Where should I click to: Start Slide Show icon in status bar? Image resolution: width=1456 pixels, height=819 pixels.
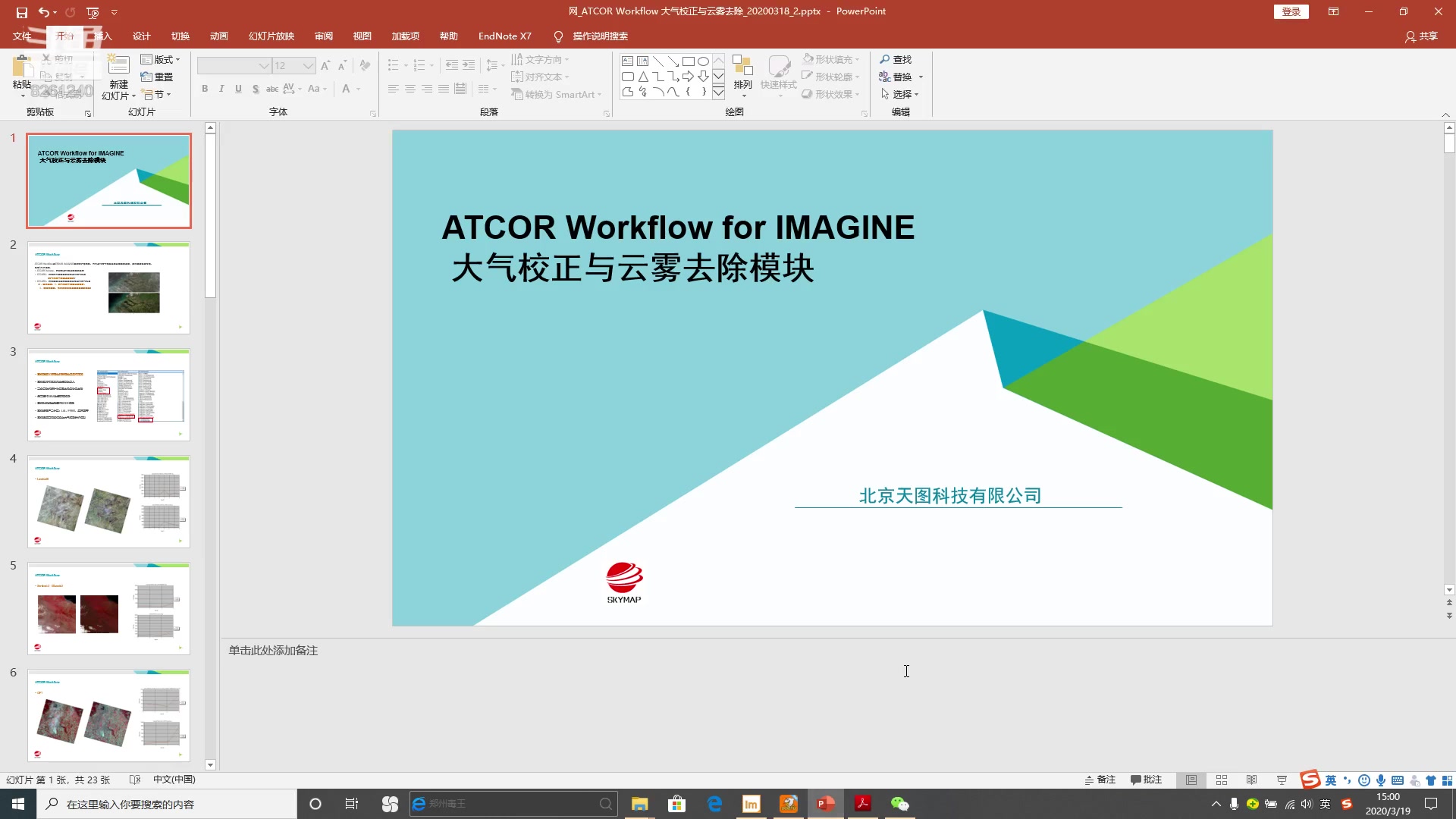(x=1282, y=780)
